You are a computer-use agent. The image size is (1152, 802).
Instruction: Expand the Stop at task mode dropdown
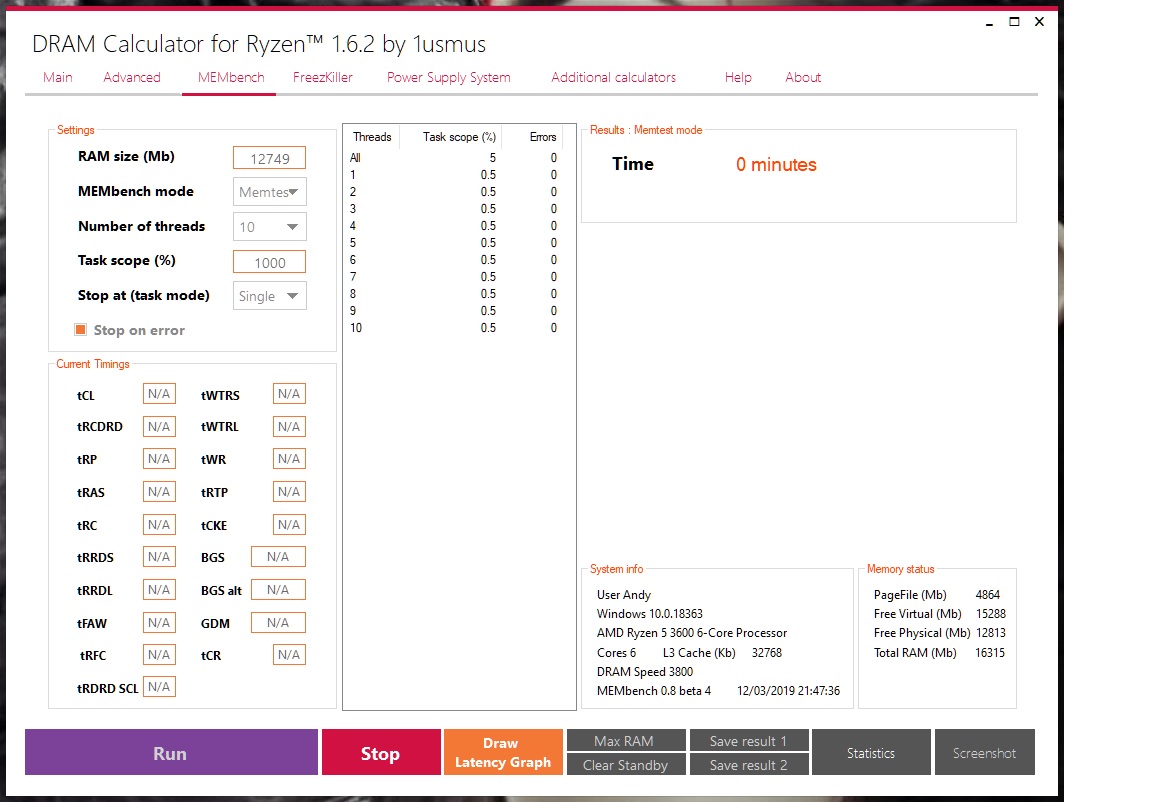(269, 296)
